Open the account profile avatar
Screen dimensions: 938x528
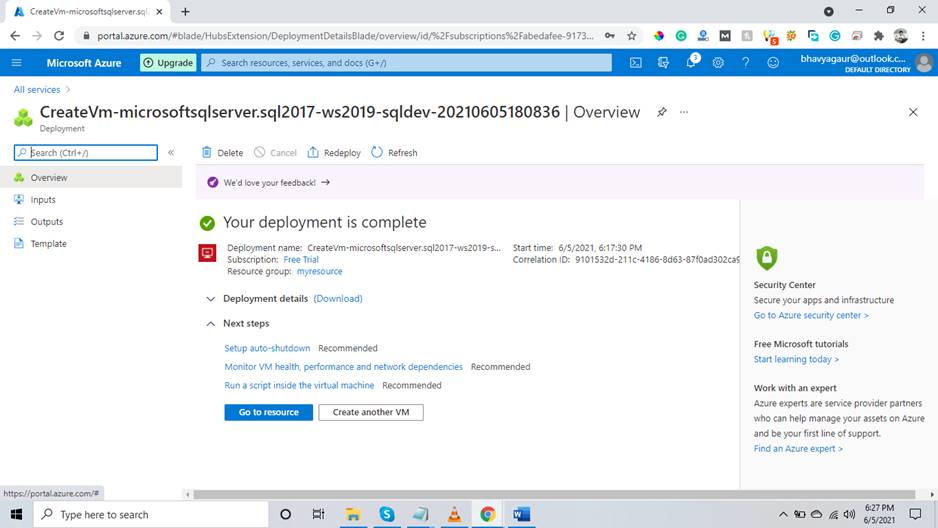[924, 63]
